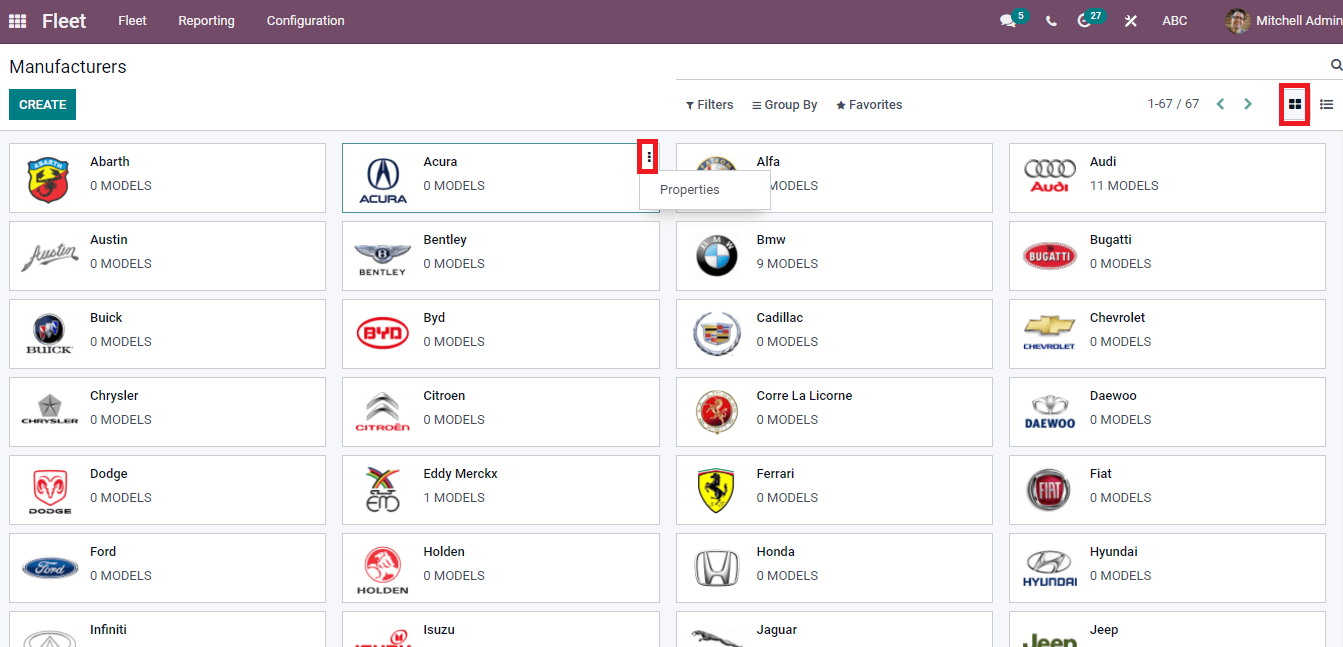Click the Holden lion logo
Image resolution: width=1343 pixels, height=647 pixels.
[383, 570]
